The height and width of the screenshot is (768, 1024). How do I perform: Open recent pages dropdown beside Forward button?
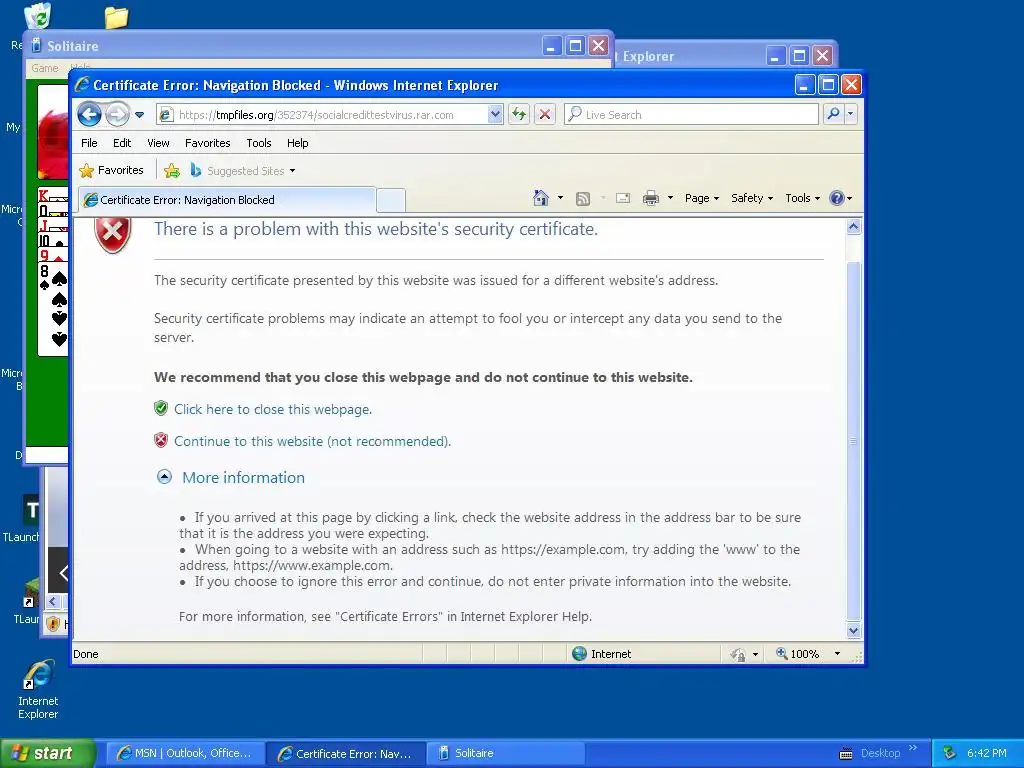click(140, 115)
